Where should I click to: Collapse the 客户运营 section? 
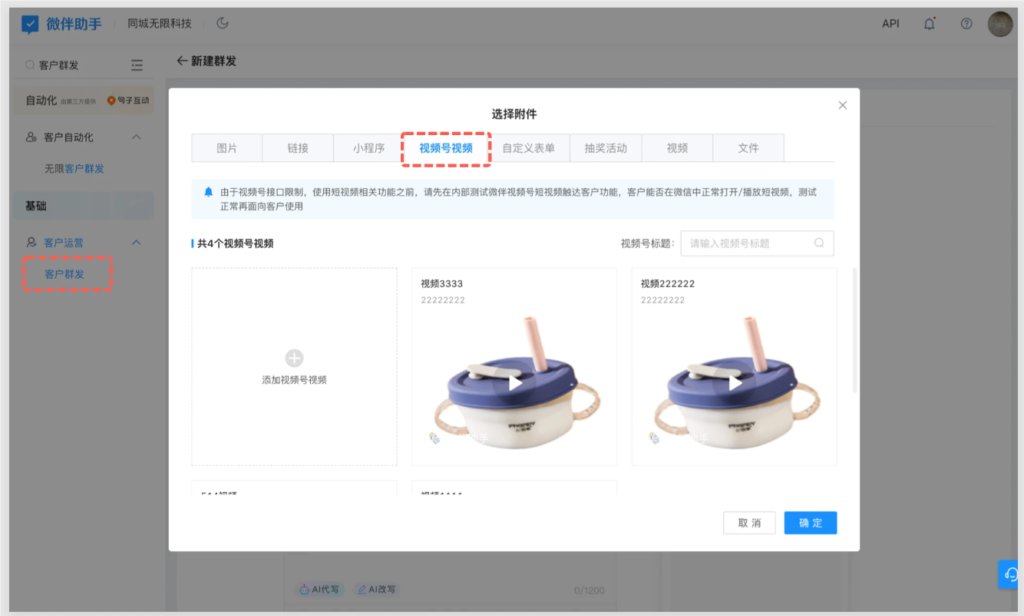(137, 242)
